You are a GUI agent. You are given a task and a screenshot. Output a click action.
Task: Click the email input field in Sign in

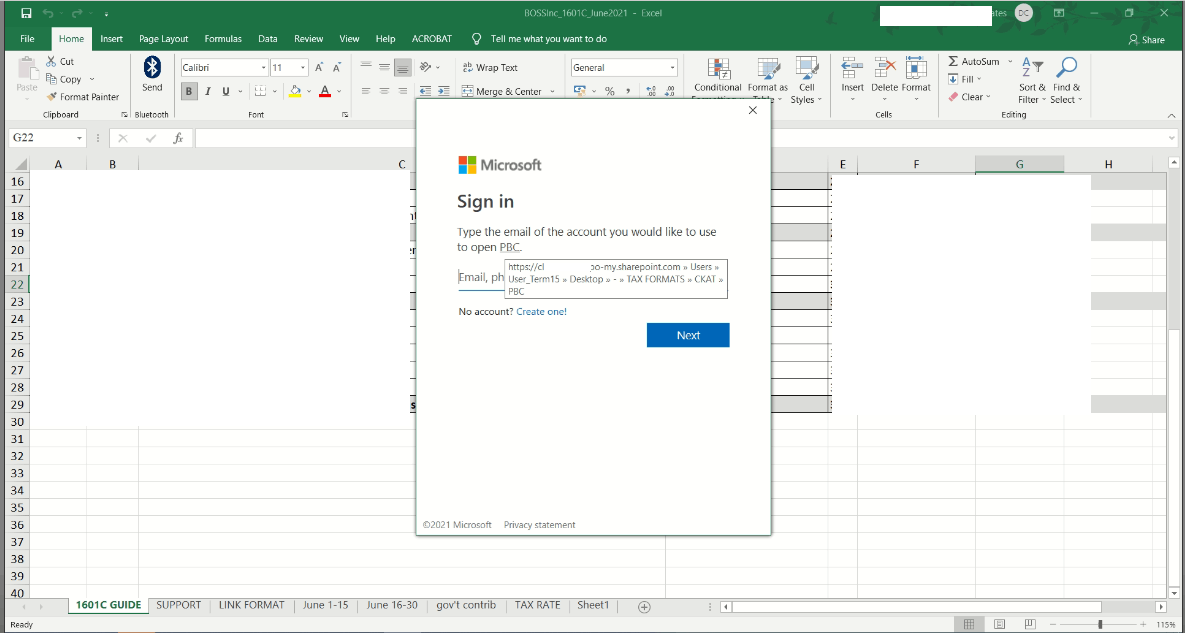point(593,278)
